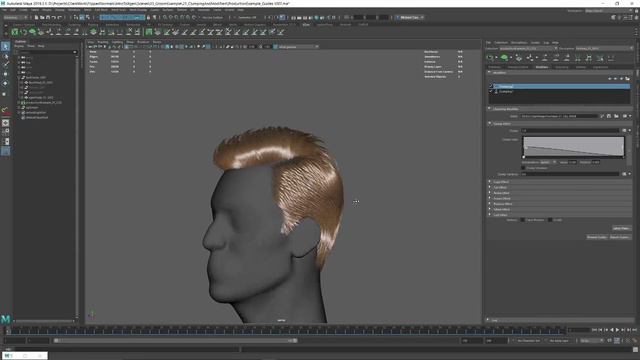This screenshot has width=640, height=360.
Task: Open the XGen shelf tab
Action: tap(306, 24)
